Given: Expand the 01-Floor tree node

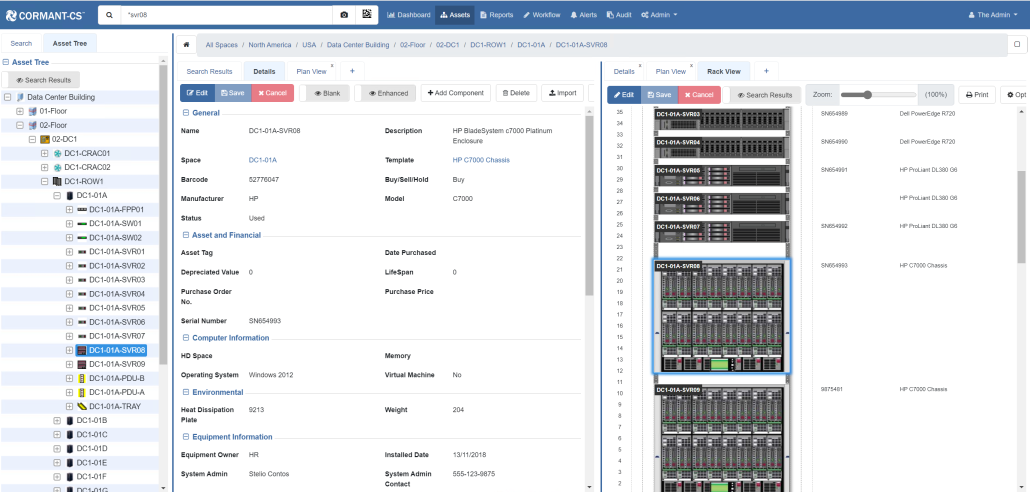Looking at the screenshot, I should (19, 111).
